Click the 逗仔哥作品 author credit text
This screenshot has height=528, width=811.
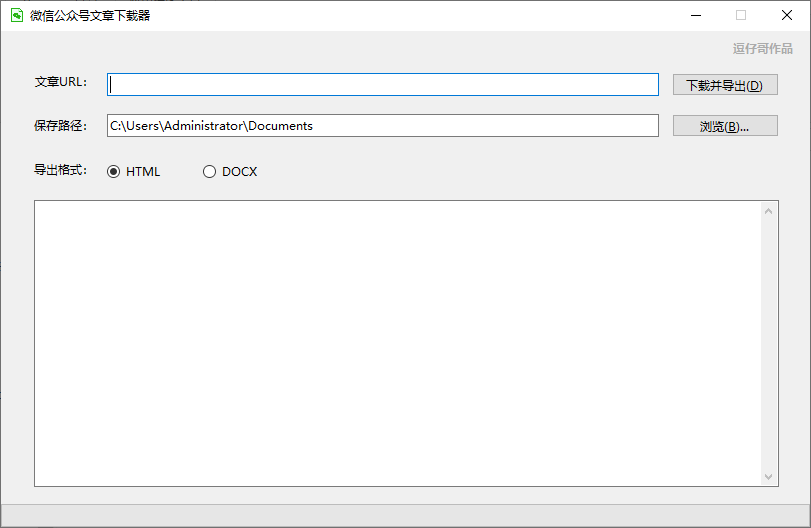pos(762,48)
